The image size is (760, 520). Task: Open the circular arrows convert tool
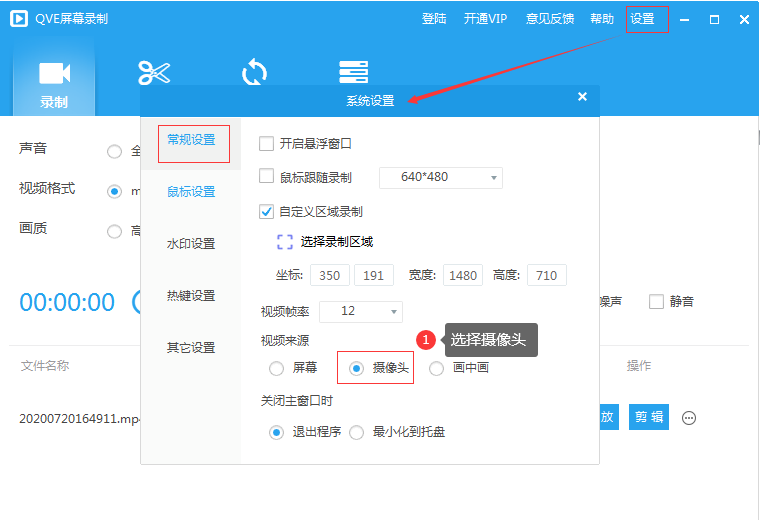(254, 73)
